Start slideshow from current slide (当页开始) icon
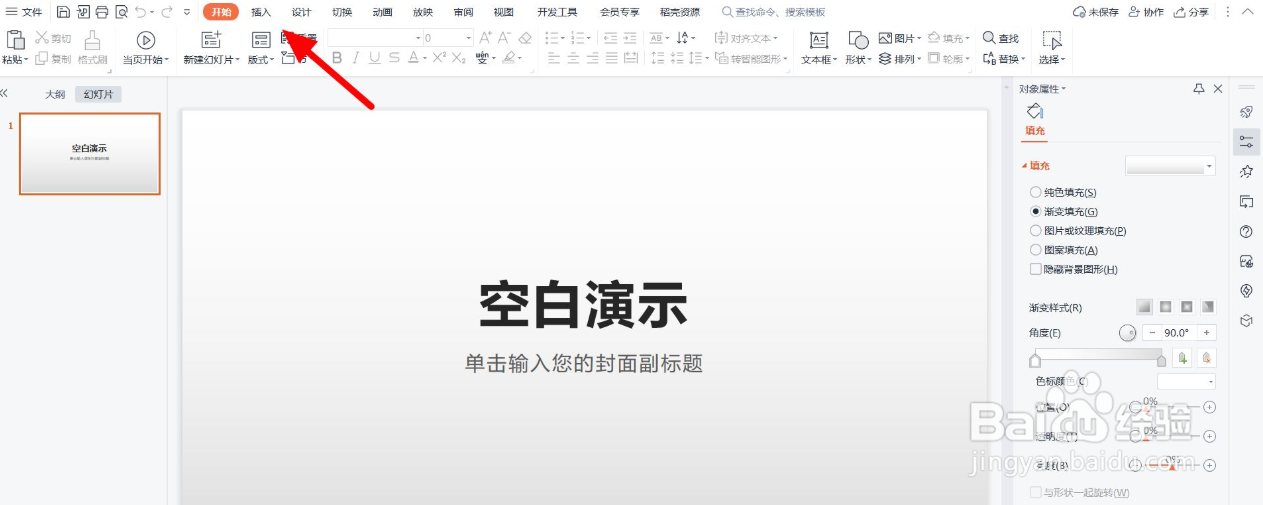1263x505 pixels. click(x=146, y=40)
